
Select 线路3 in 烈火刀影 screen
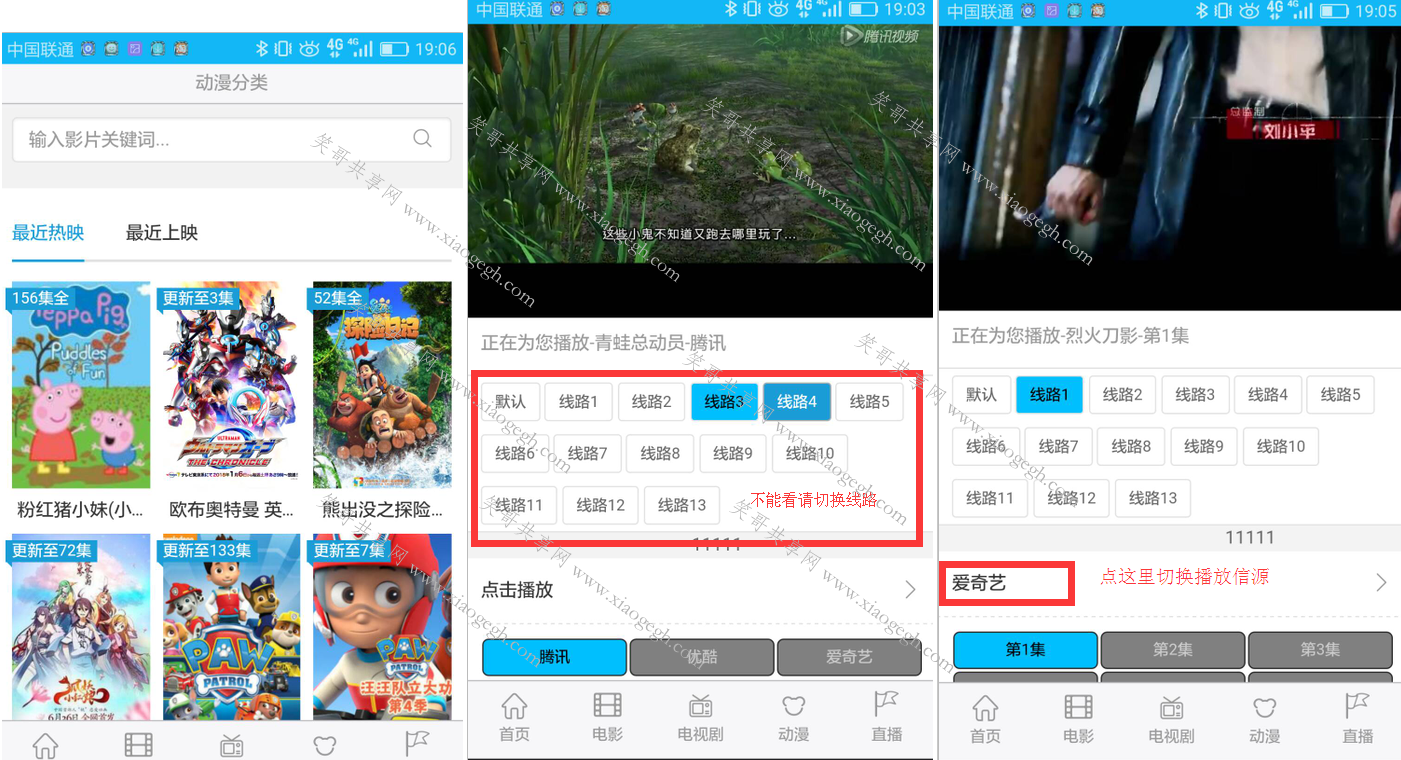click(1195, 395)
